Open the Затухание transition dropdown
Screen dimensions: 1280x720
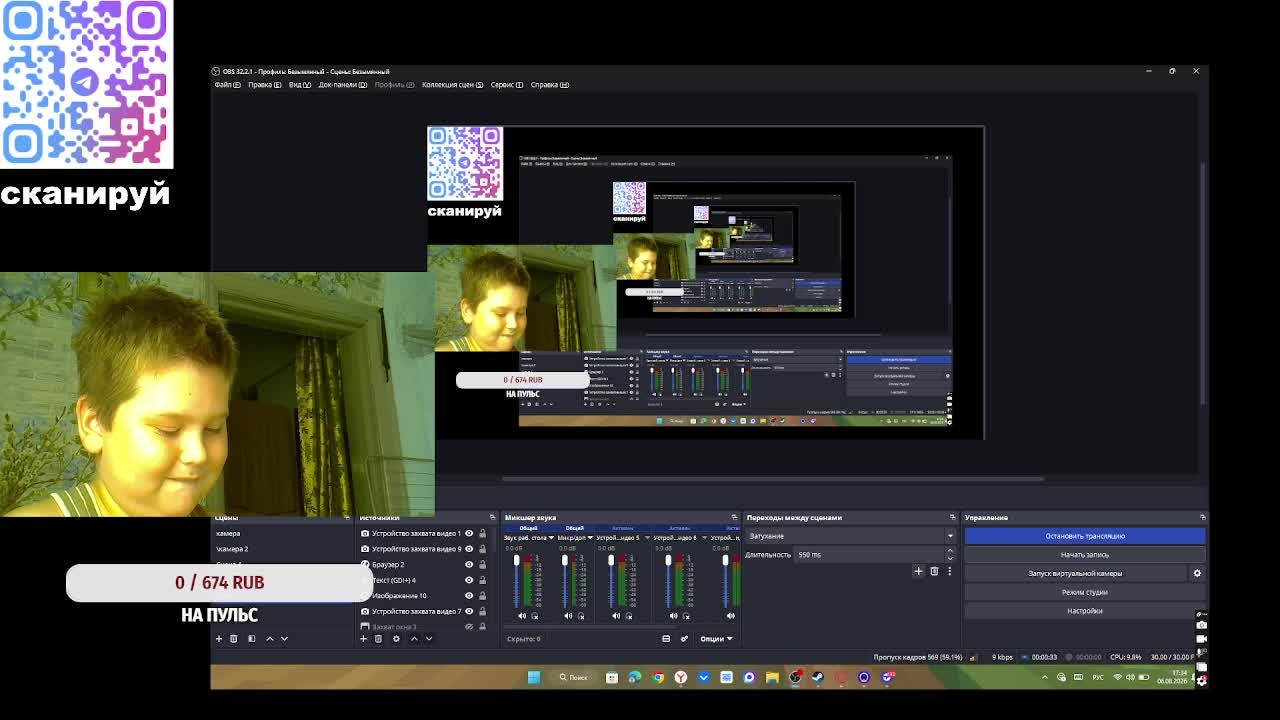[x=851, y=536]
